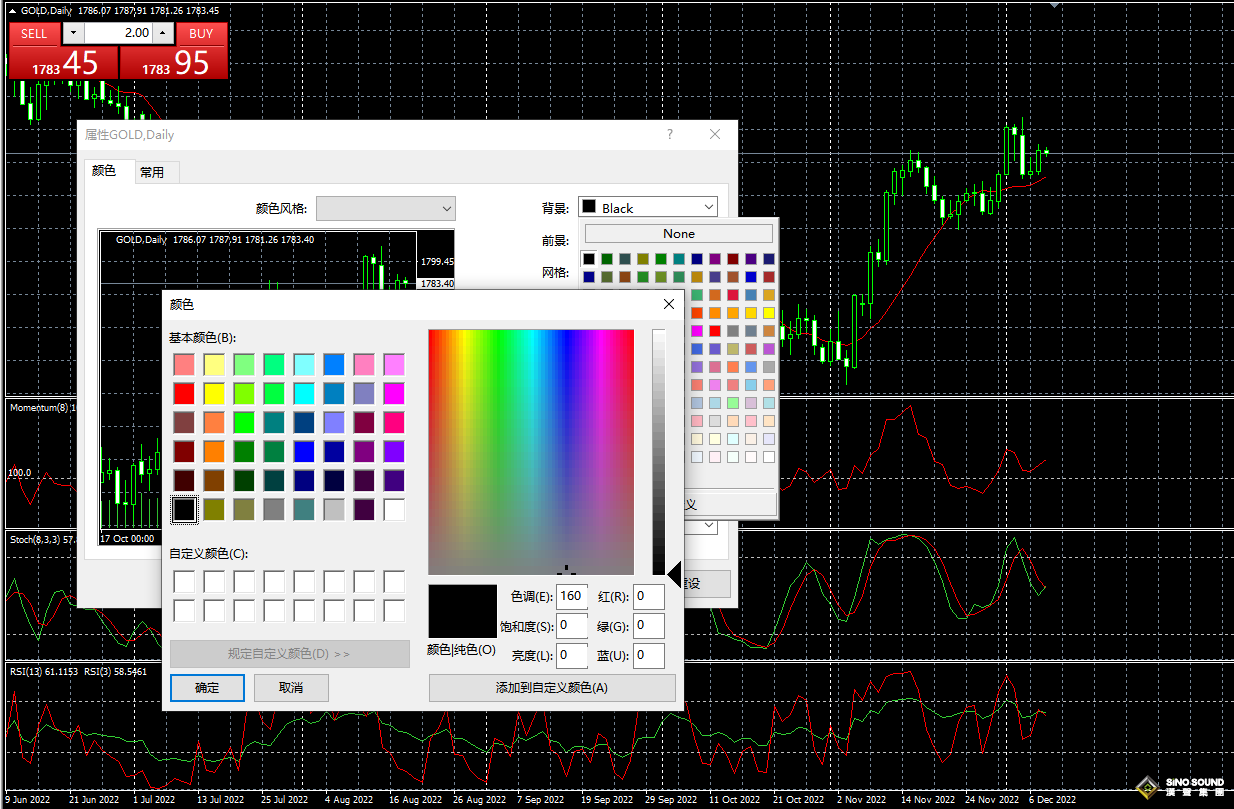Screen dimensions: 1234x809
Task: Pick the black swatch in the palette popup
Action: (589, 259)
